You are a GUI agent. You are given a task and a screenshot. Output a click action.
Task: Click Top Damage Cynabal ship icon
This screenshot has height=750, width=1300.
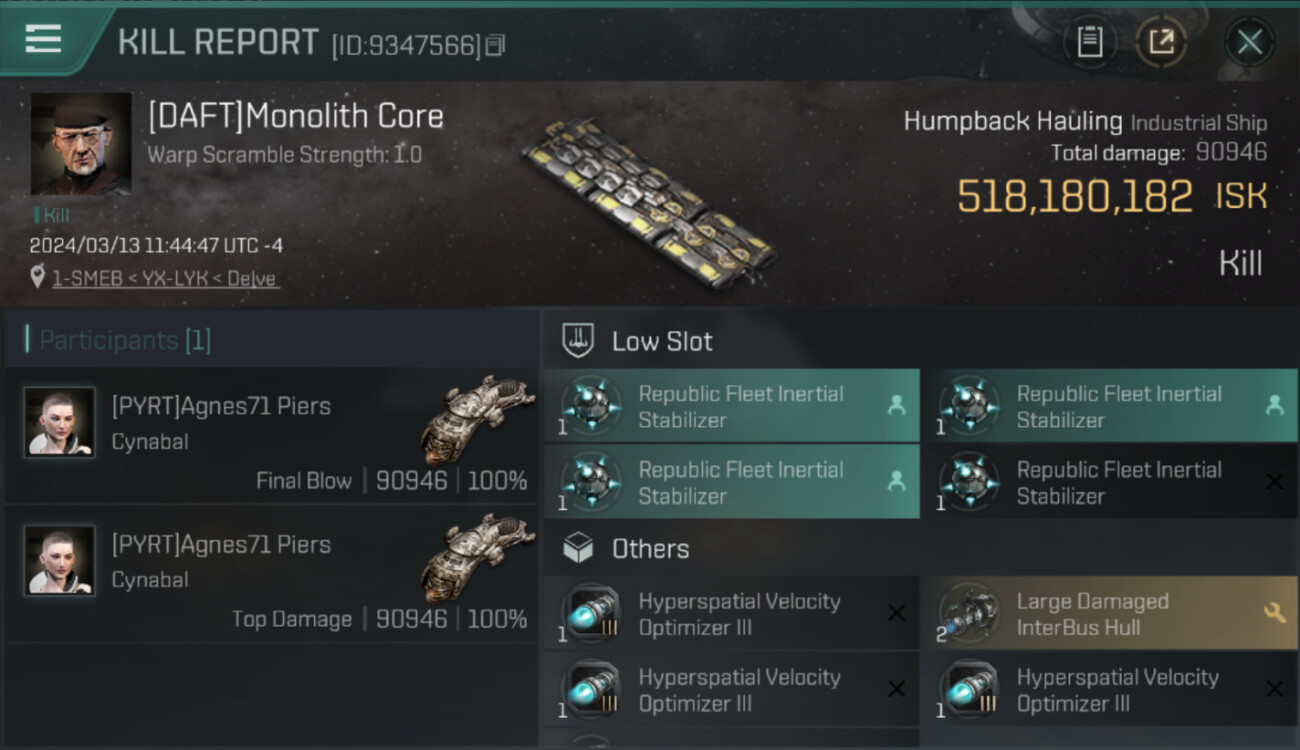coord(477,557)
